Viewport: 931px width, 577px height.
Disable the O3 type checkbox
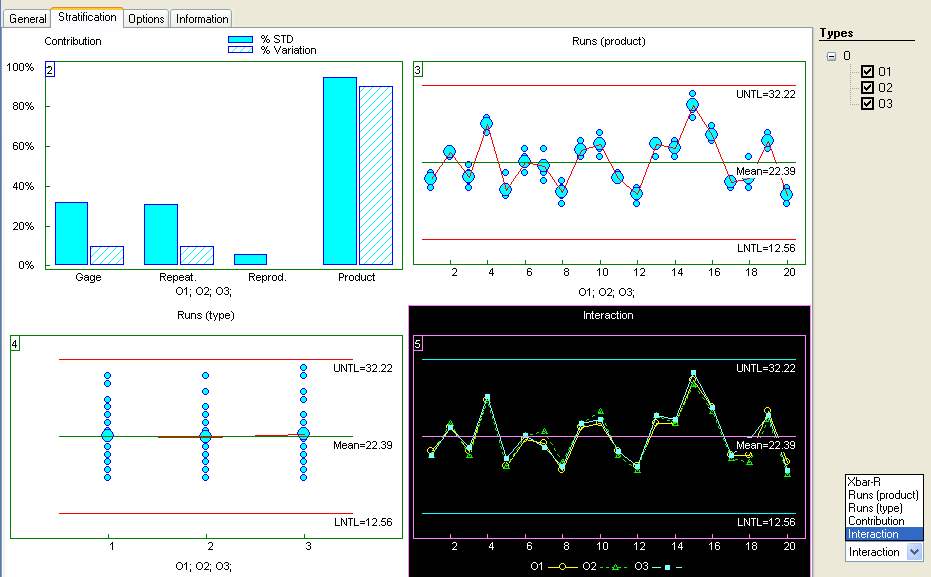[867, 104]
